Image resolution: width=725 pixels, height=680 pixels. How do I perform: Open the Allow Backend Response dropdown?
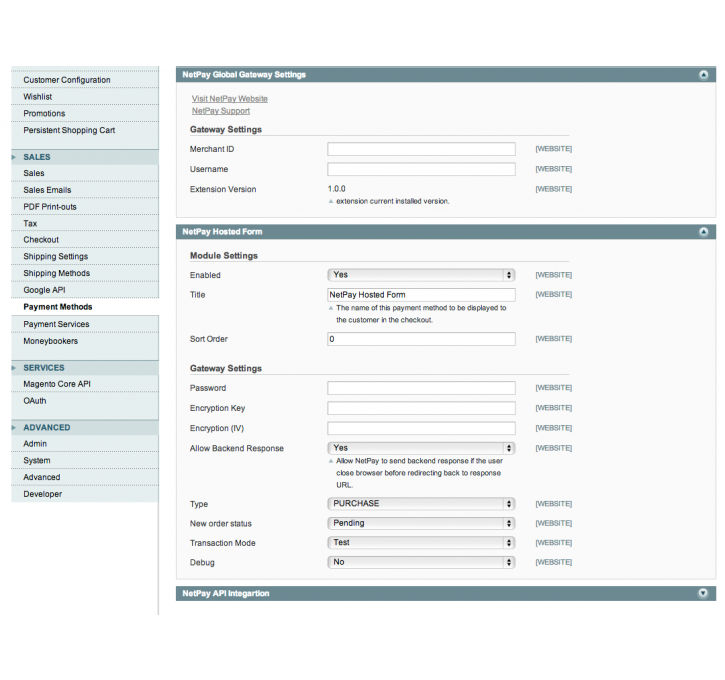click(x=421, y=448)
